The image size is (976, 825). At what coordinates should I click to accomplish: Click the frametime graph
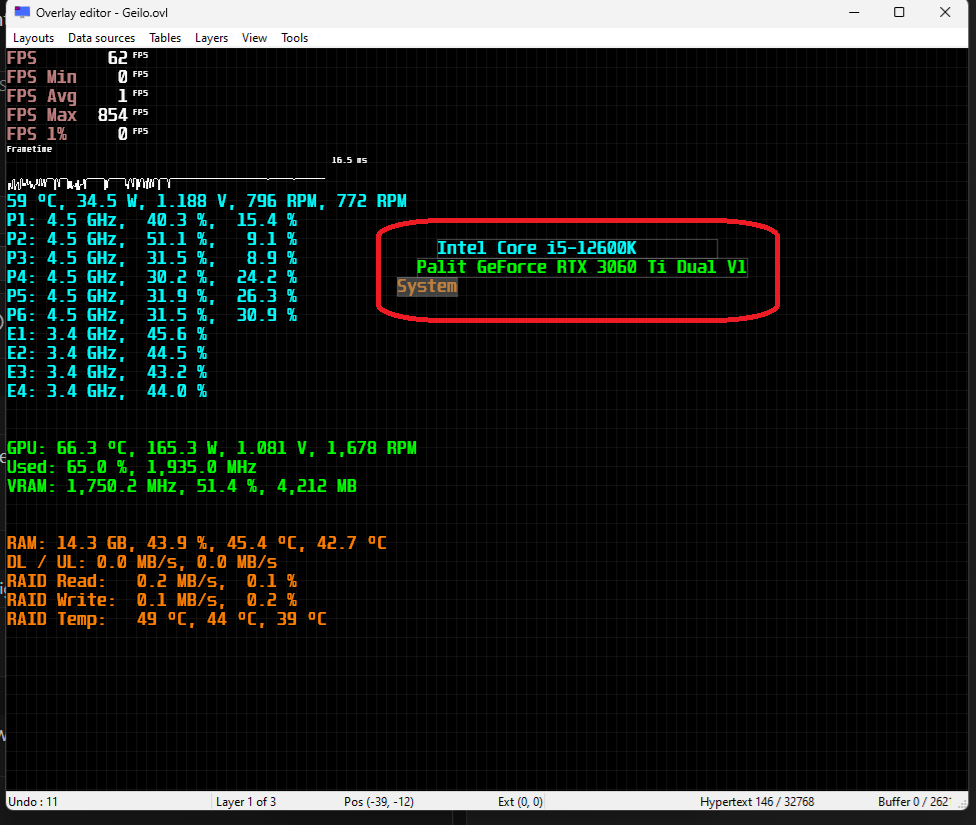pos(166,182)
